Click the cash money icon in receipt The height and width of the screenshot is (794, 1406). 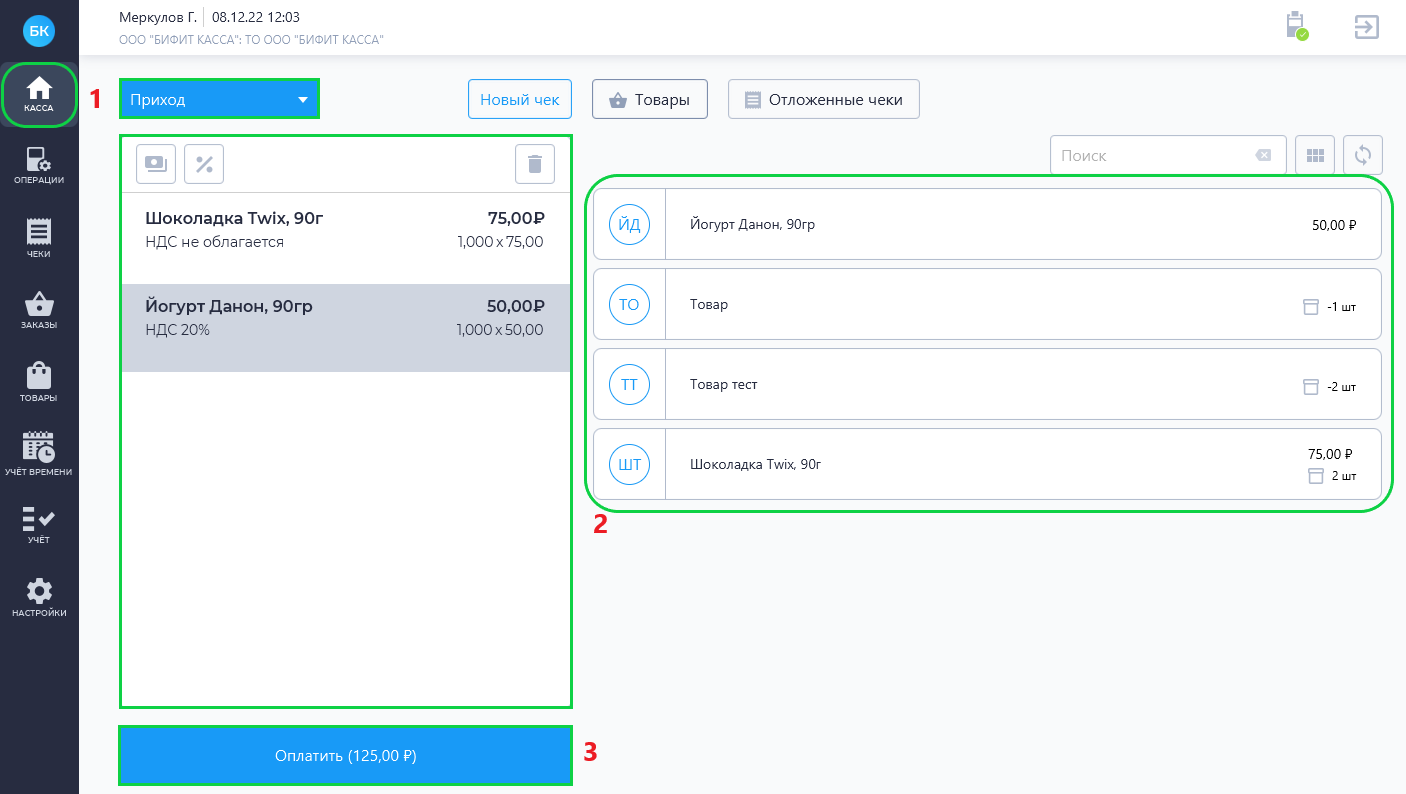(x=156, y=164)
